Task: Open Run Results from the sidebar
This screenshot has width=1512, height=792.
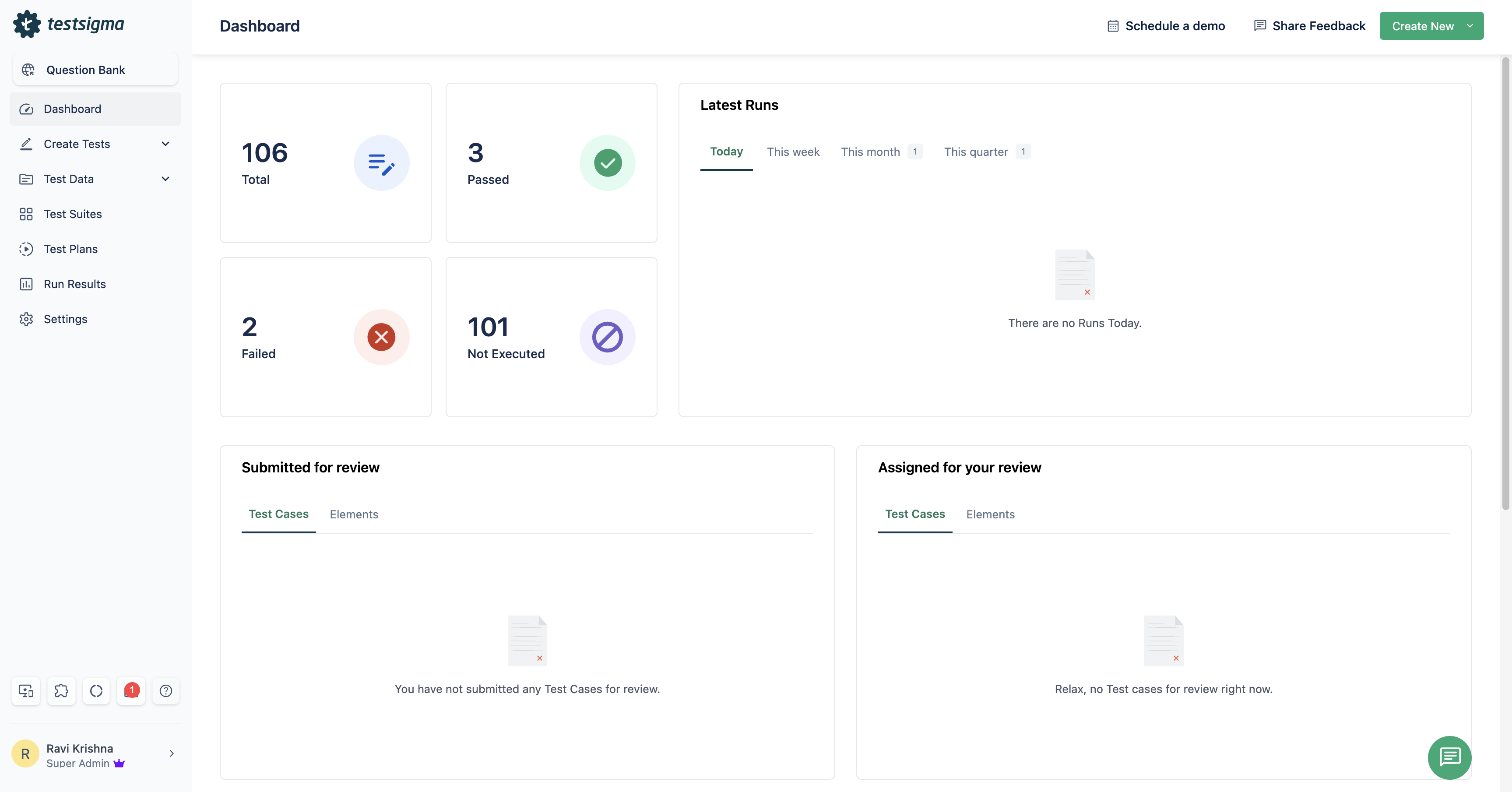Action: 74,284
